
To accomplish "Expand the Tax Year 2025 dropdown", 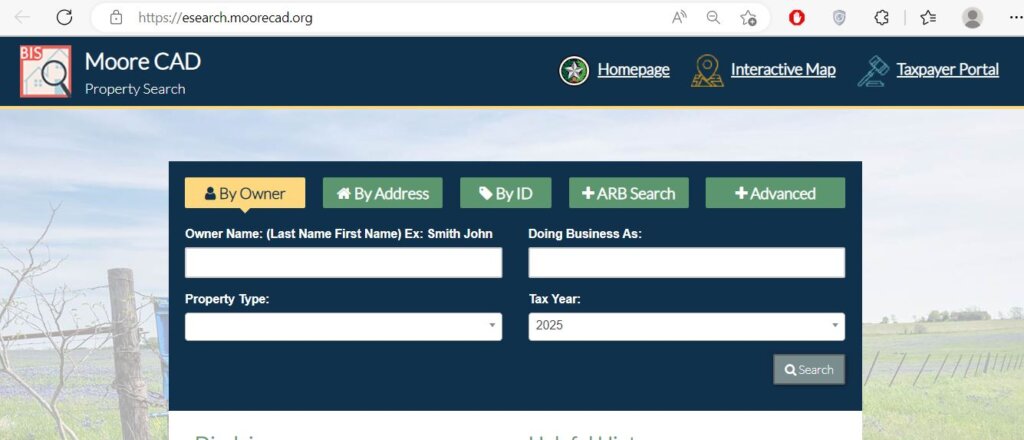I will 686,326.
